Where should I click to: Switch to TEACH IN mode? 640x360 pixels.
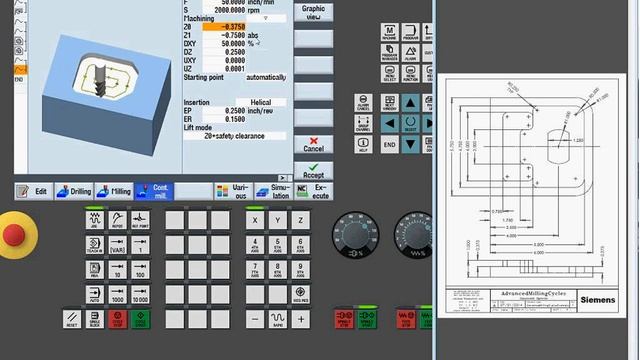coord(95,245)
